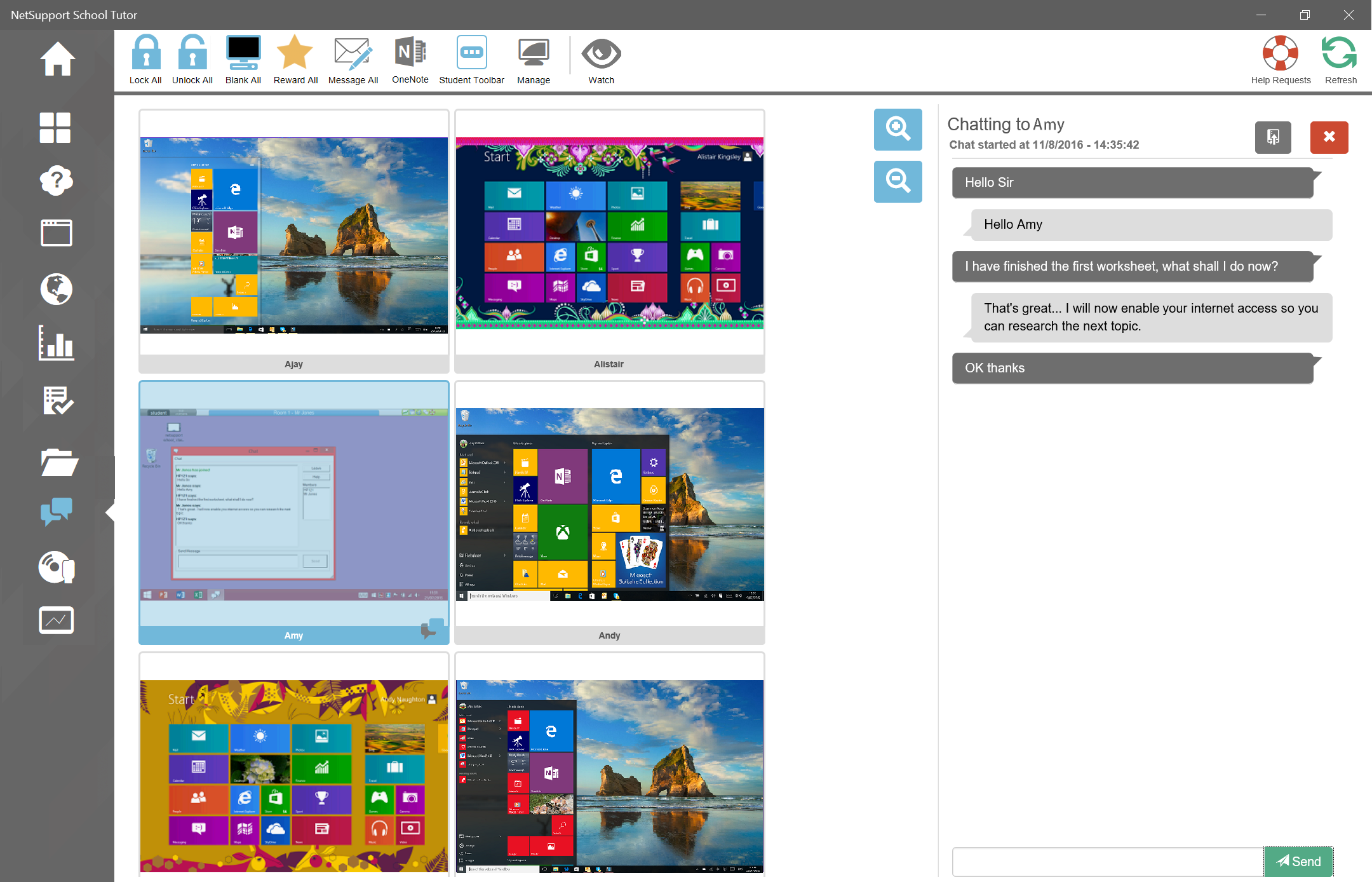Open the Student Toolbar option
The image size is (1372, 882).
(x=471, y=53)
